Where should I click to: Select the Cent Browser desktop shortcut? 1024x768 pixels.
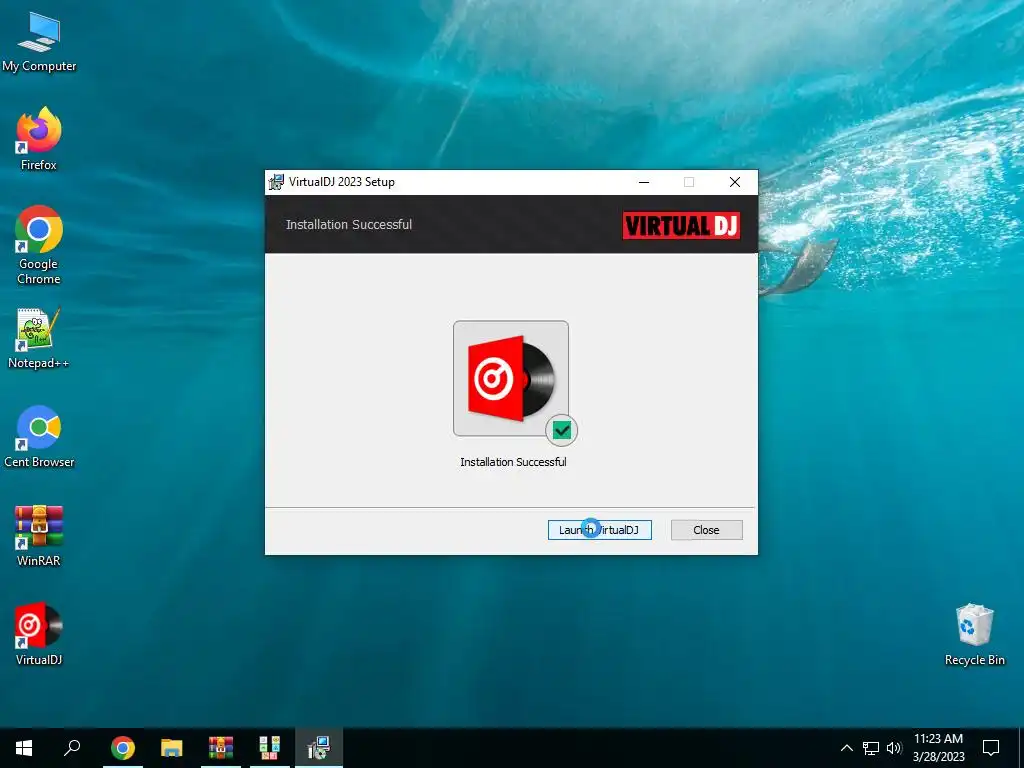(39, 437)
